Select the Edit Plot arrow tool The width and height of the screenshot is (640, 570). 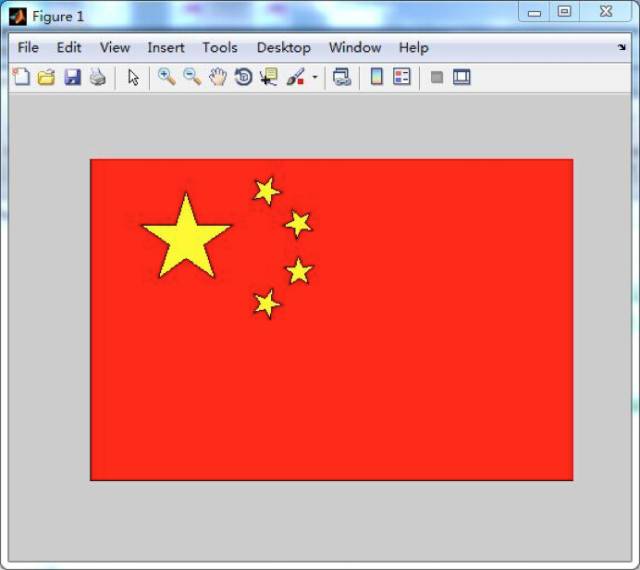click(133, 77)
